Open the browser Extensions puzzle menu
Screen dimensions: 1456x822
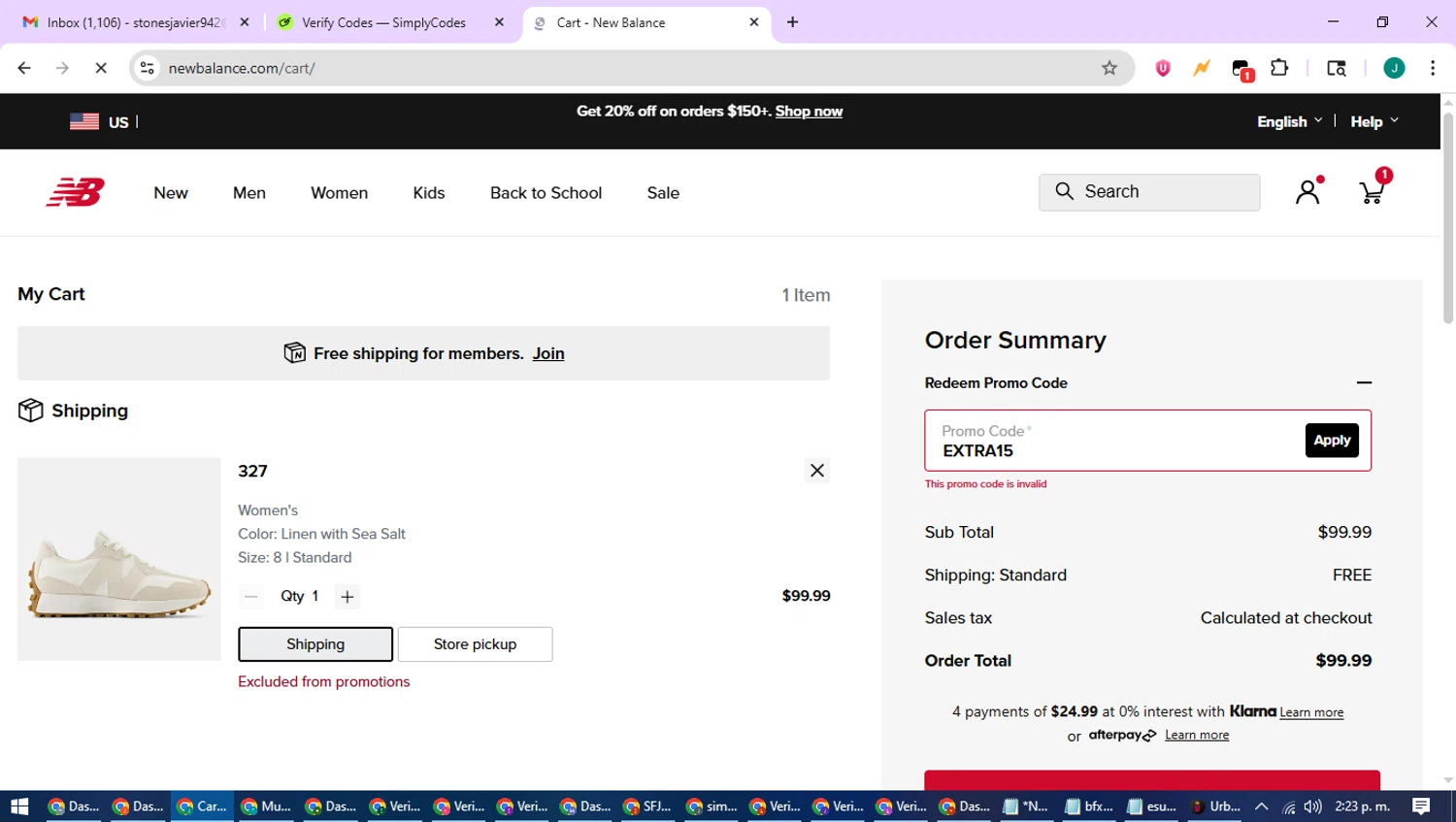point(1279,68)
